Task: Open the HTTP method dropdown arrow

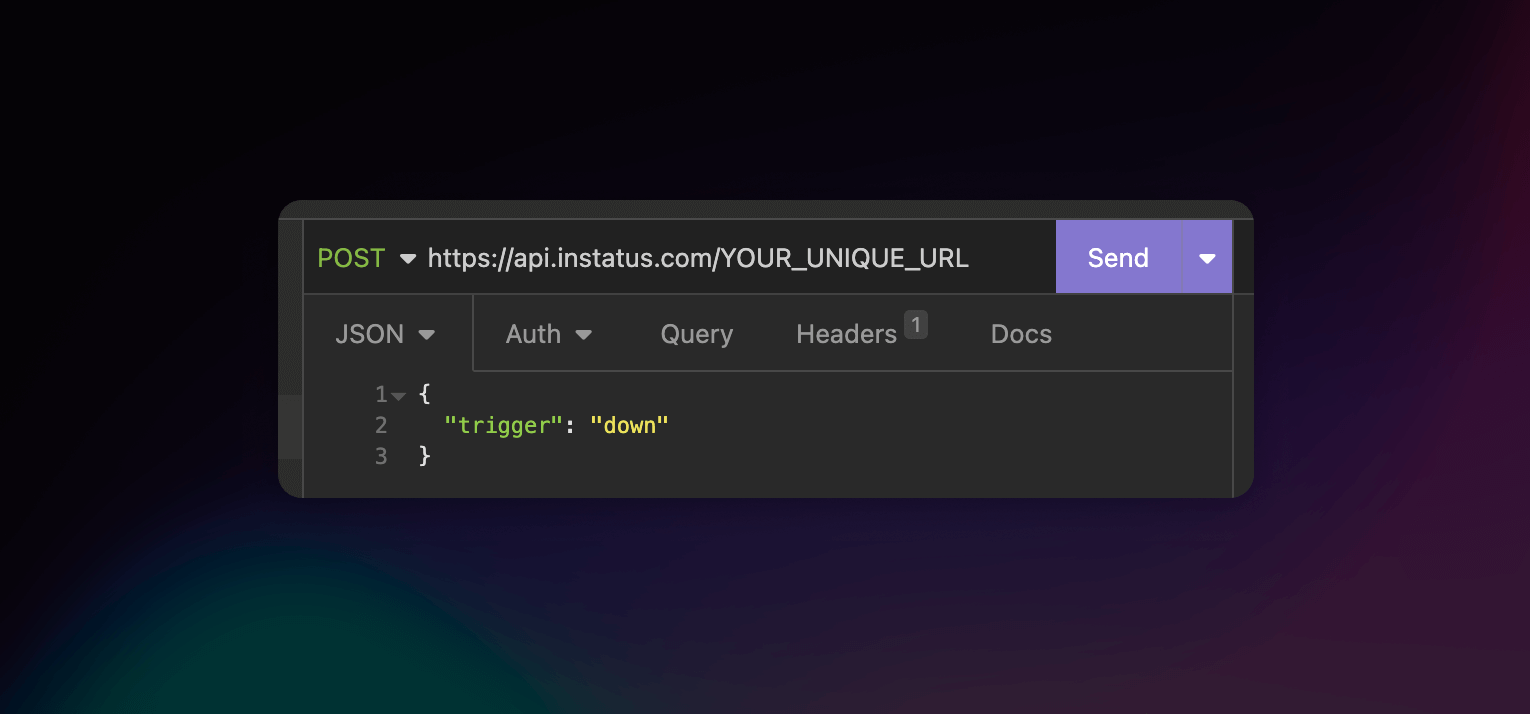Action: tap(407, 259)
